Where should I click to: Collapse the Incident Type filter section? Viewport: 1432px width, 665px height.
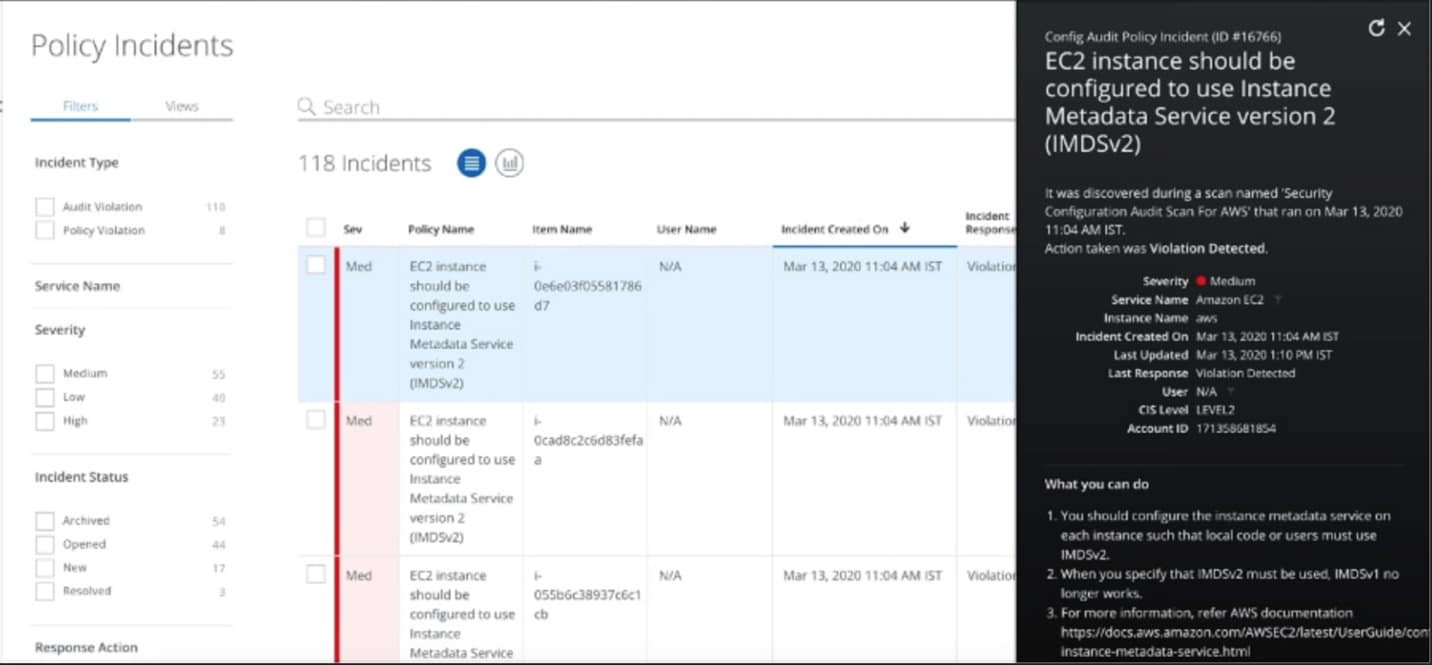click(76, 163)
